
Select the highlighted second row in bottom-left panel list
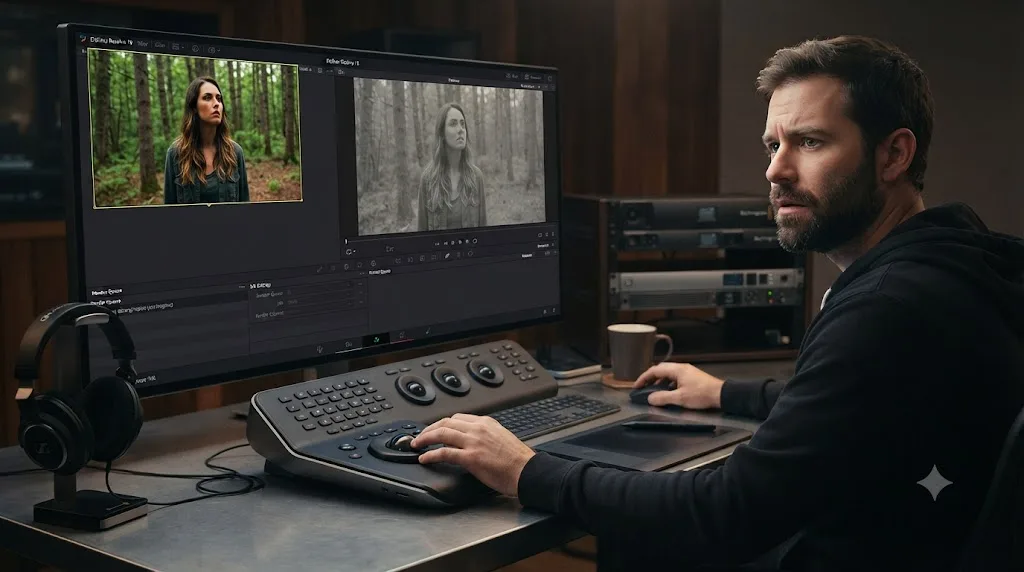click(x=168, y=300)
